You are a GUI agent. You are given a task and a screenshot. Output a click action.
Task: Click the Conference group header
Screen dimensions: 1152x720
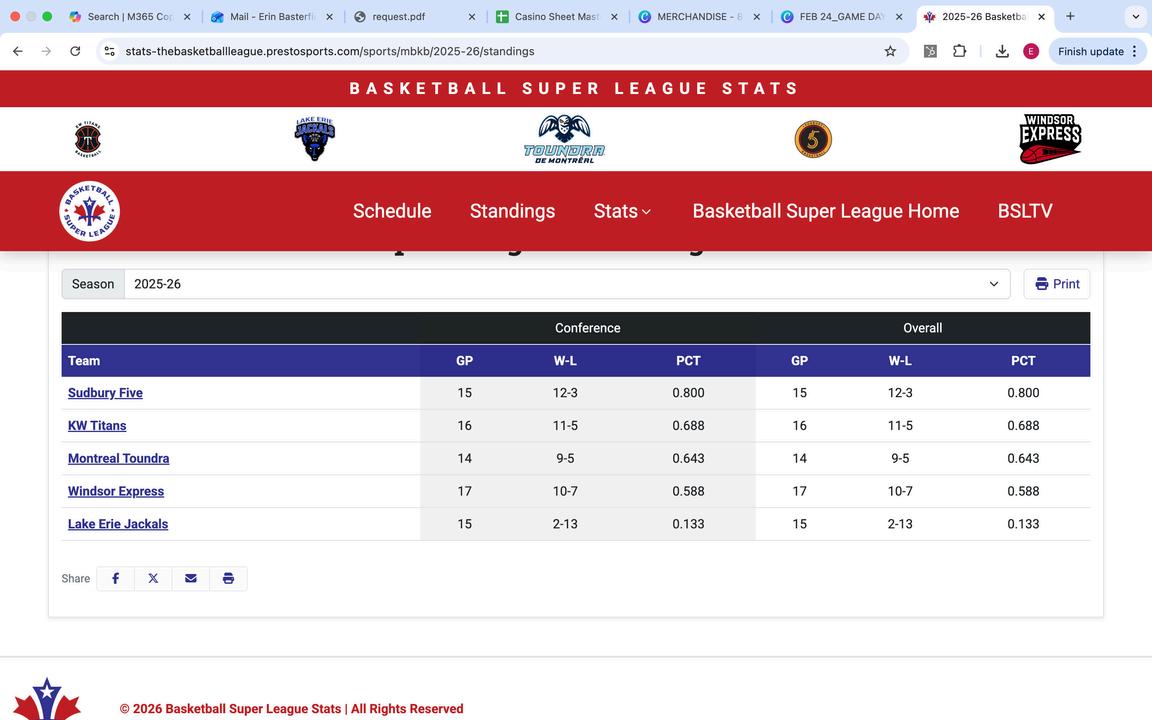coord(588,328)
